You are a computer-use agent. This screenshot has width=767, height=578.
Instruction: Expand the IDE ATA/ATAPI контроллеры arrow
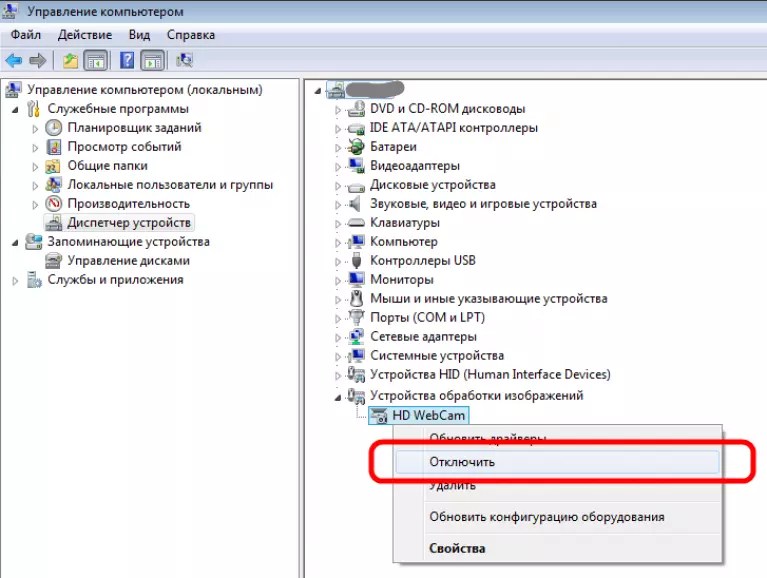point(338,129)
